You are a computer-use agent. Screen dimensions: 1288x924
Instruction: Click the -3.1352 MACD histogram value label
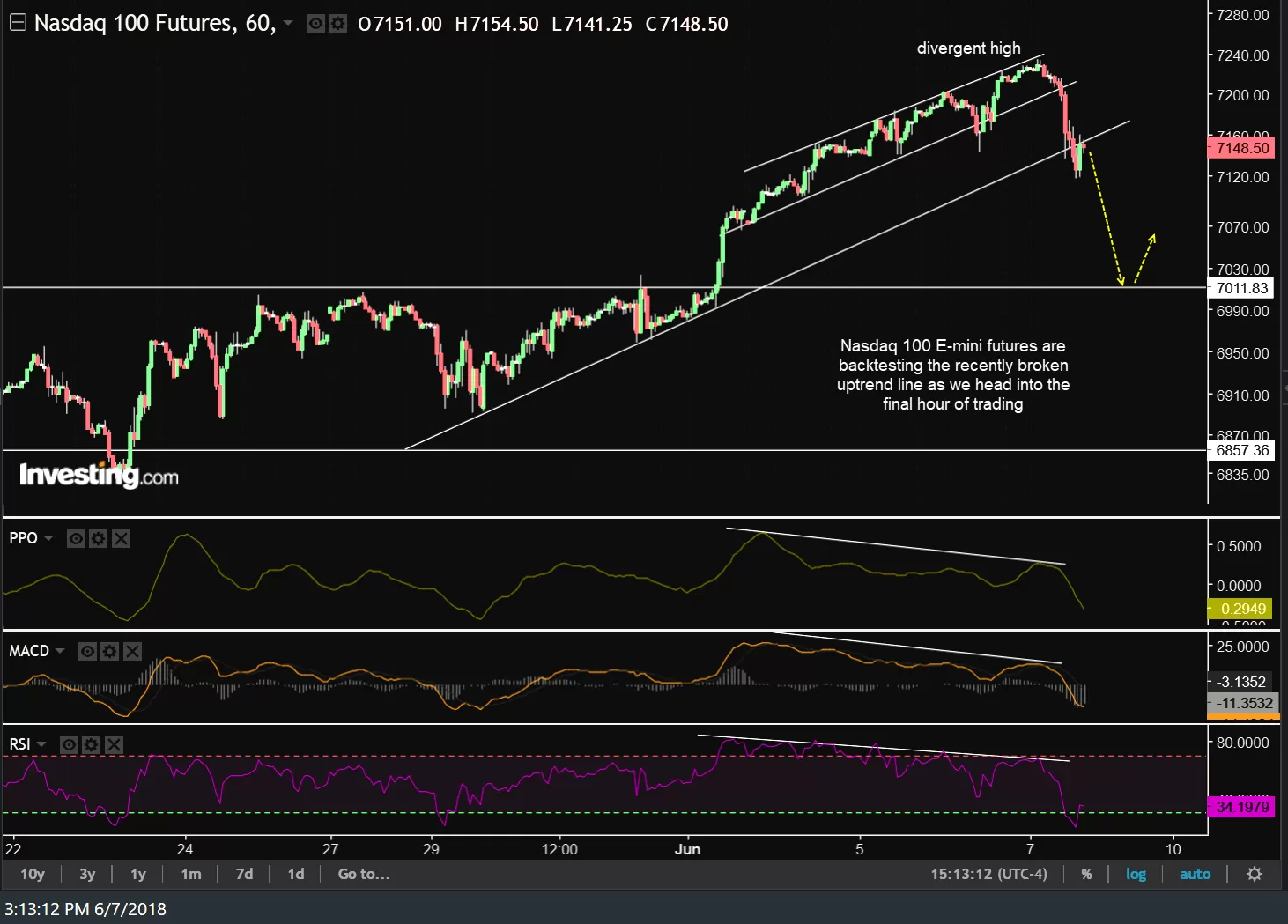click(x=1240, y=682)
